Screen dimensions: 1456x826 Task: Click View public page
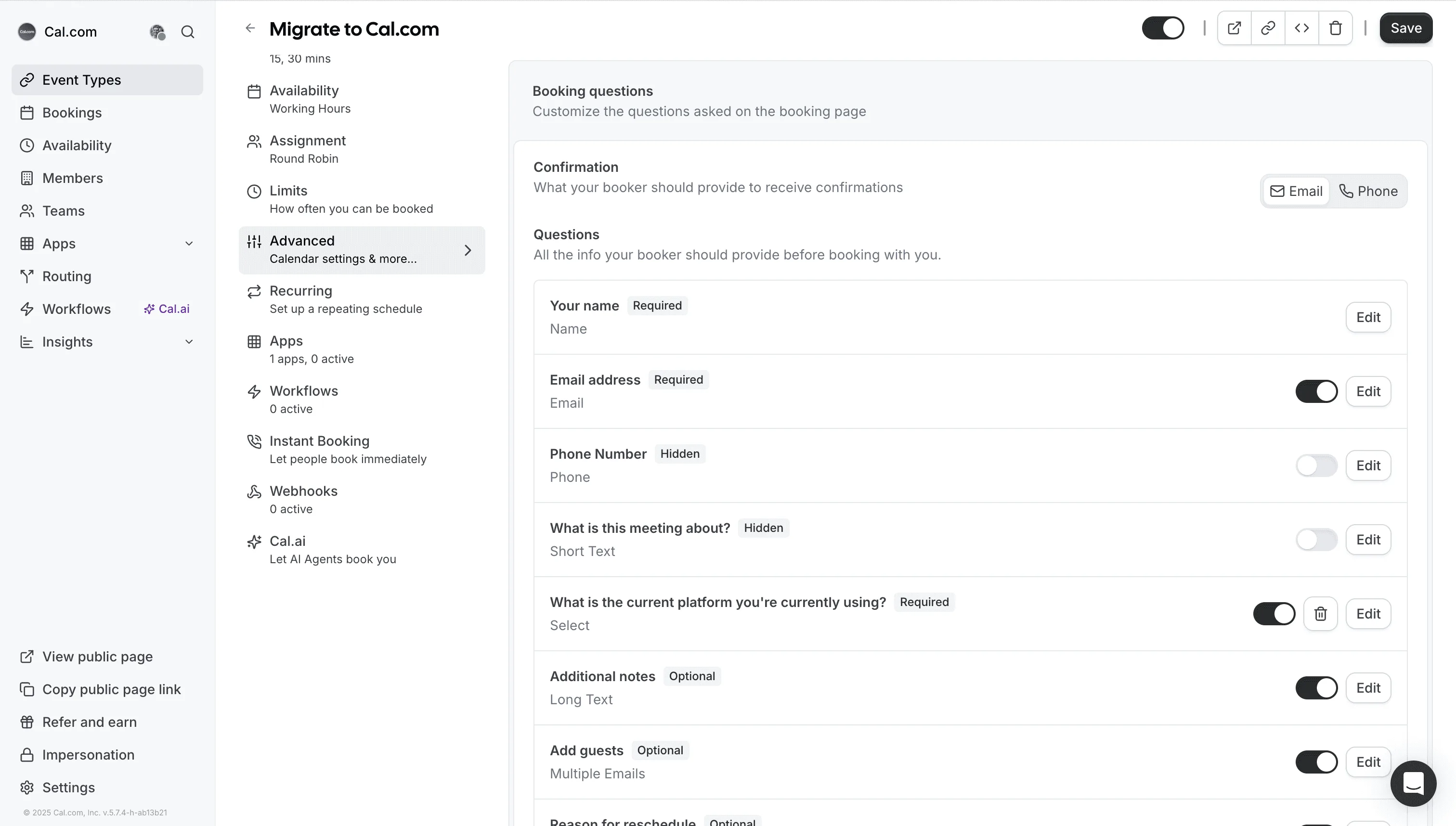[x=107, y=657]
